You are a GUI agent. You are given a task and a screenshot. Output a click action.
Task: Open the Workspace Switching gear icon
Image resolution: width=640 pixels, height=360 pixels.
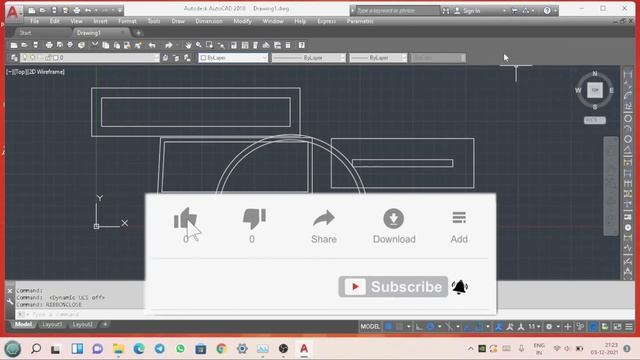pyautogui.click(x=549, y=327)
